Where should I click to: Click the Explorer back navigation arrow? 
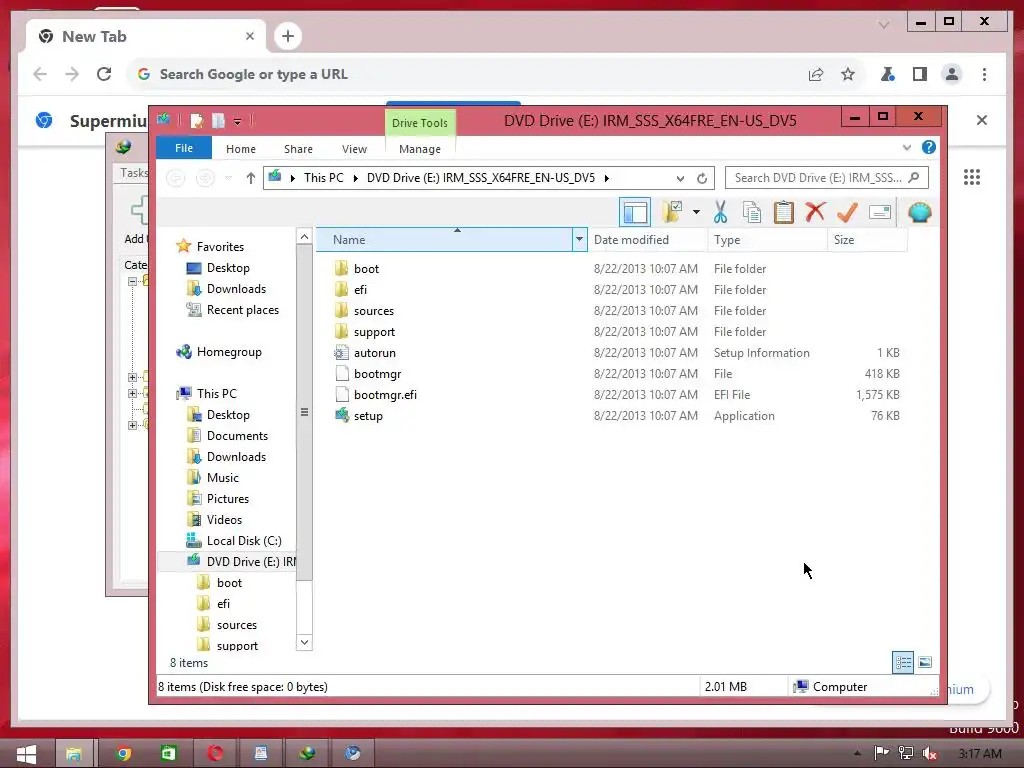click(176, 178)
